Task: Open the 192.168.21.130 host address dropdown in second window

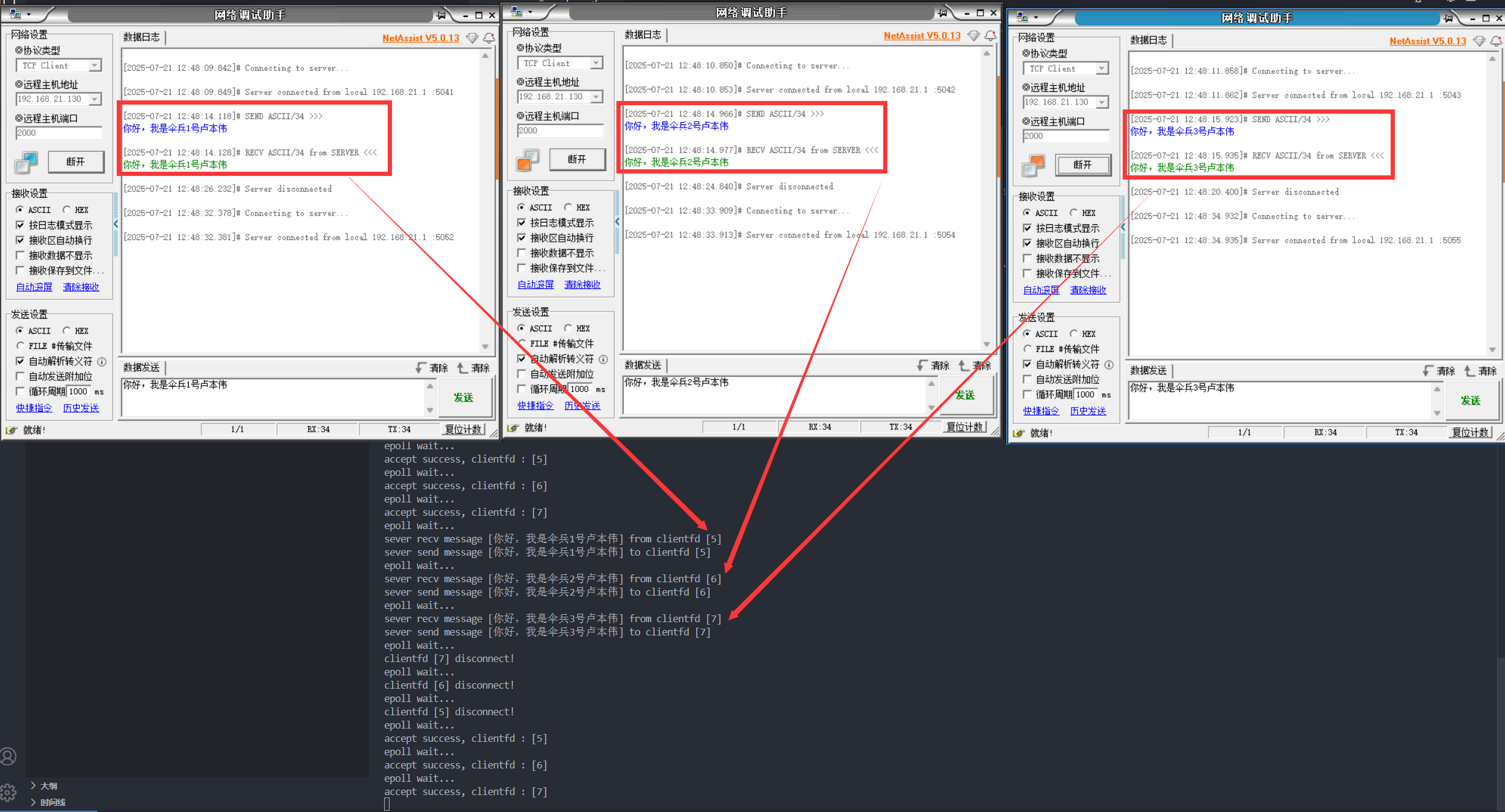Action: coord(596,96)
